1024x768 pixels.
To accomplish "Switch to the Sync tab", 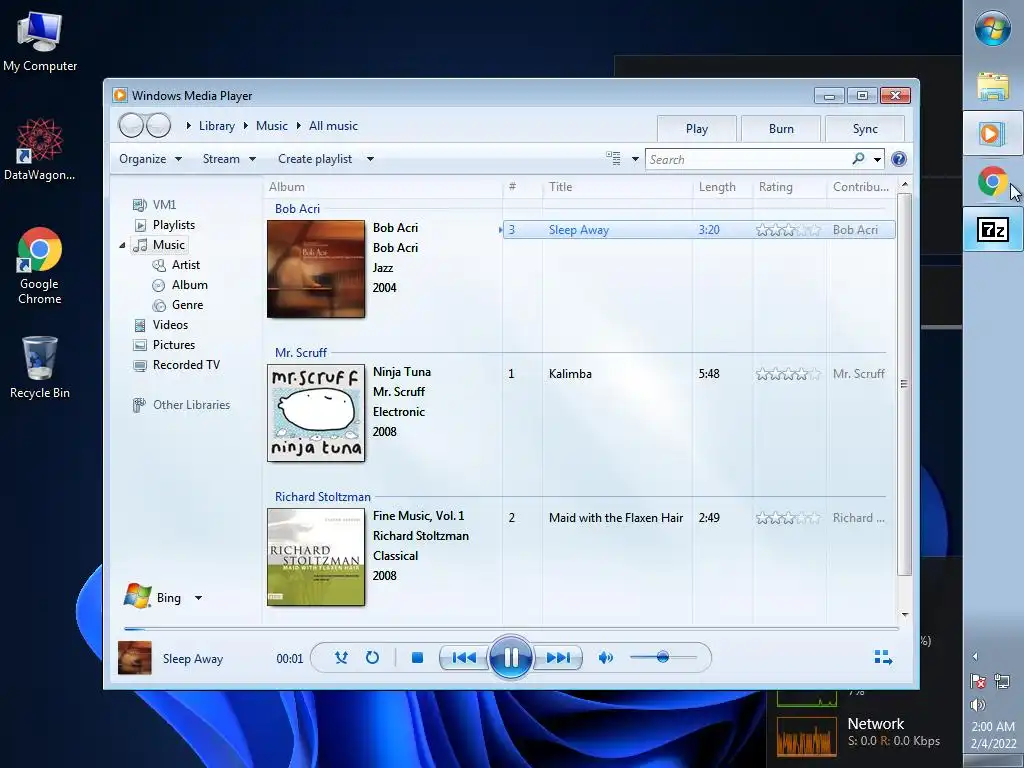I will pyautogui.click(x=865, y=129).
